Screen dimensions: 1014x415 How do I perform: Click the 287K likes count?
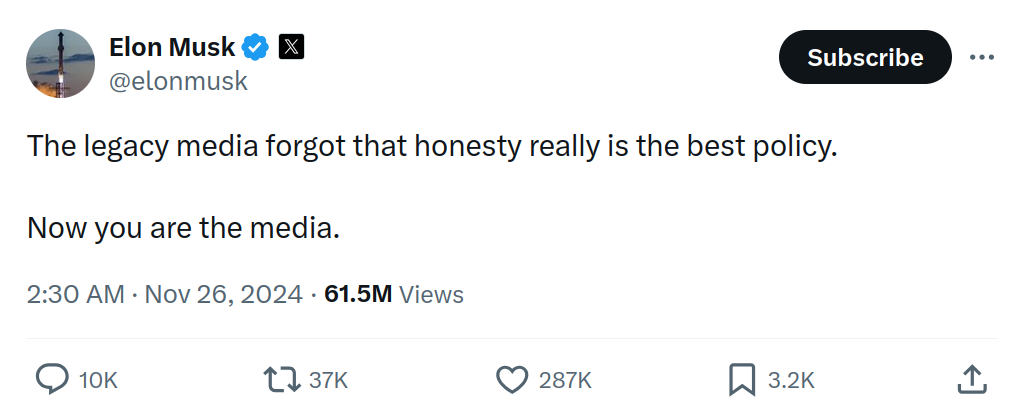coord(565,380)
